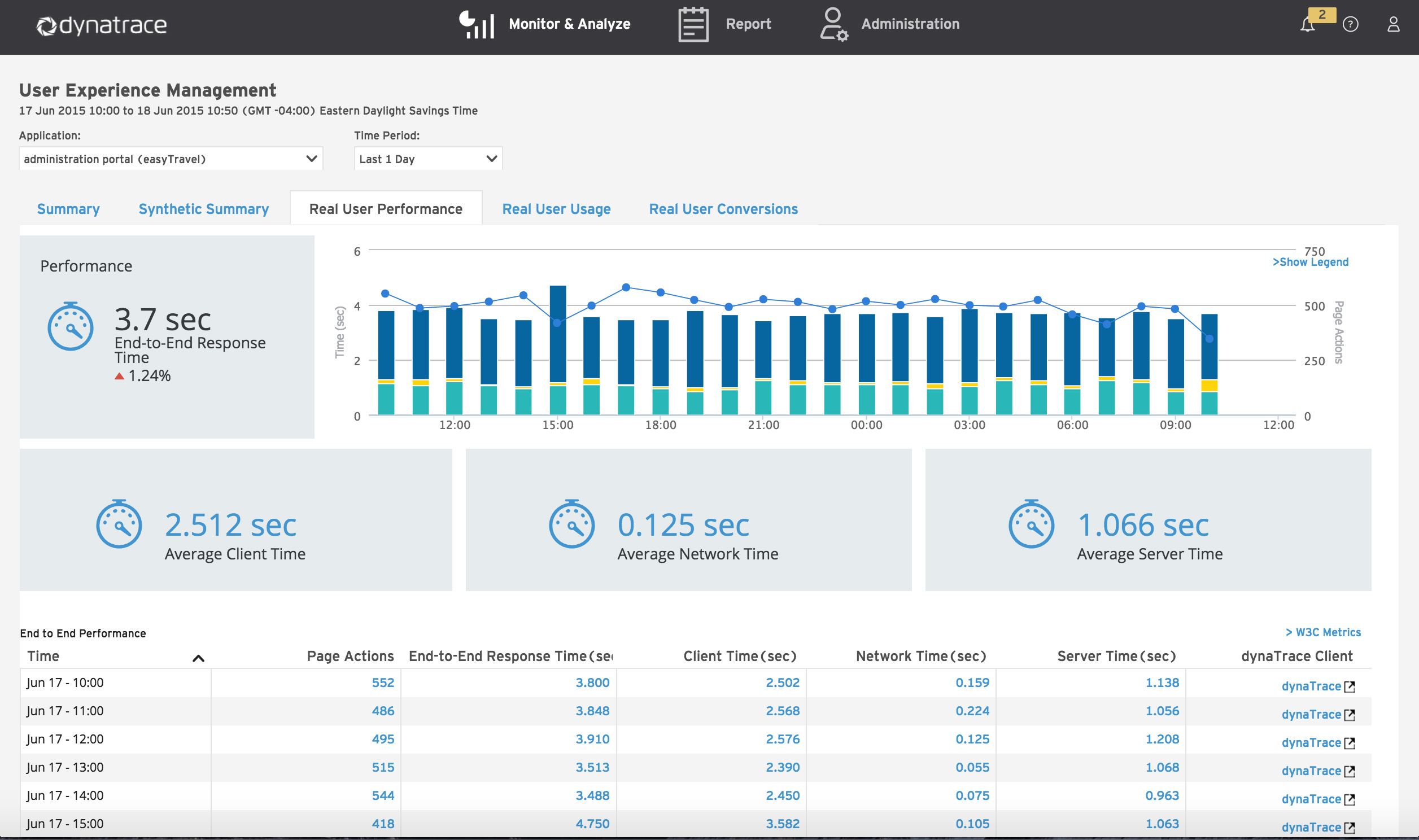Open Monitor & Analyze menu

(x=569, y=24)
